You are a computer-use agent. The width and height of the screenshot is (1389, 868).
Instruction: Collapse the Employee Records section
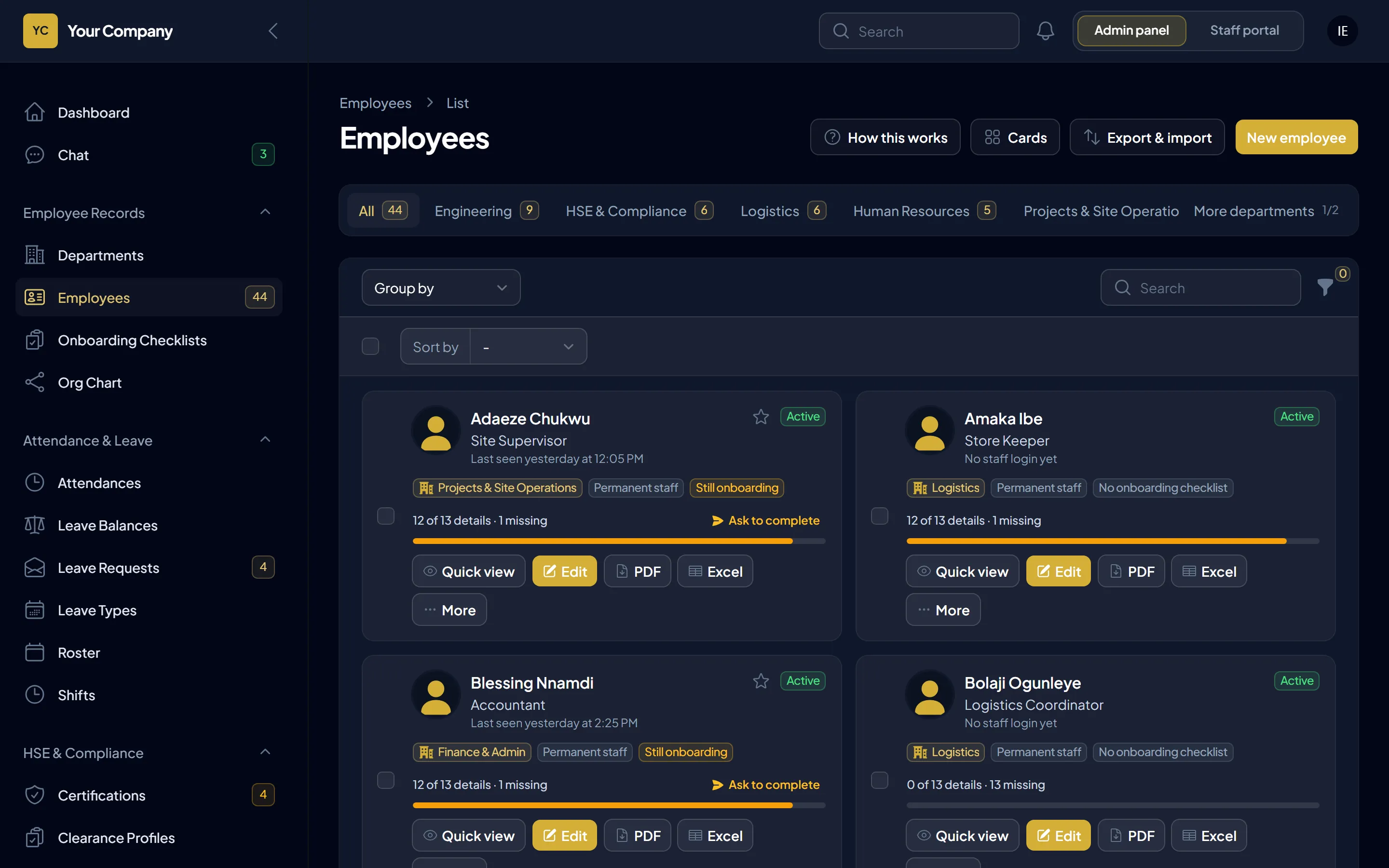tap(265, 212)
